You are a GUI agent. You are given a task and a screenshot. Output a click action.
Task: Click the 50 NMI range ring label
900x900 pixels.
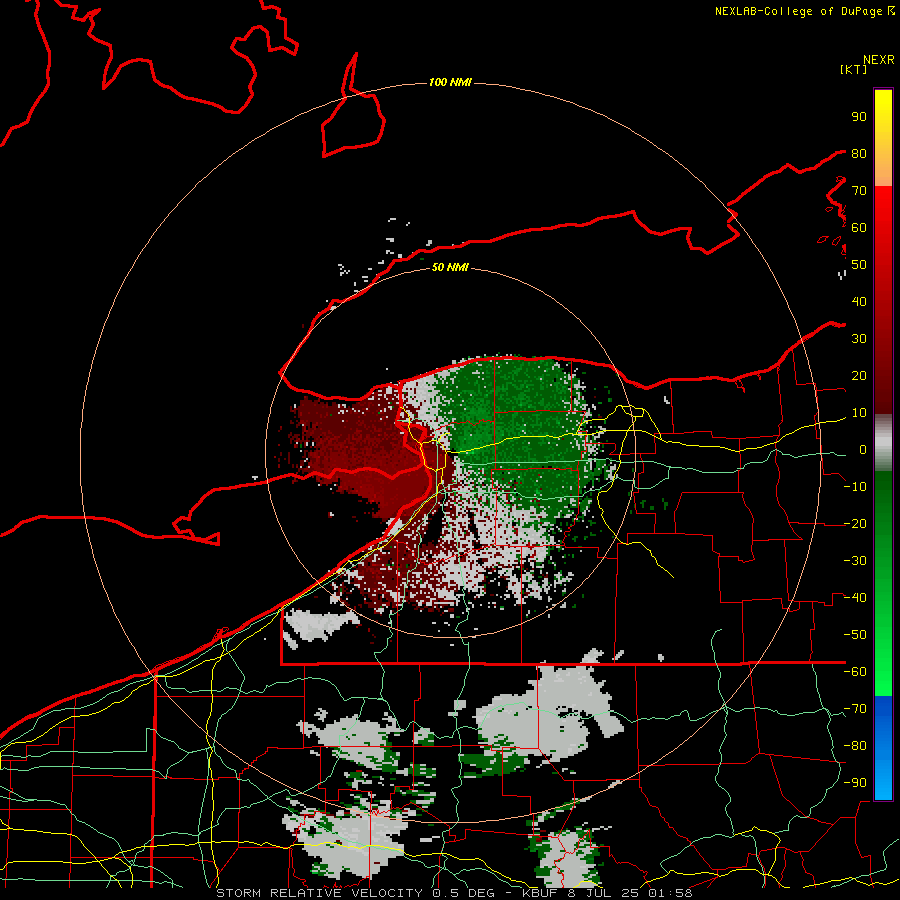pos(450,267)
